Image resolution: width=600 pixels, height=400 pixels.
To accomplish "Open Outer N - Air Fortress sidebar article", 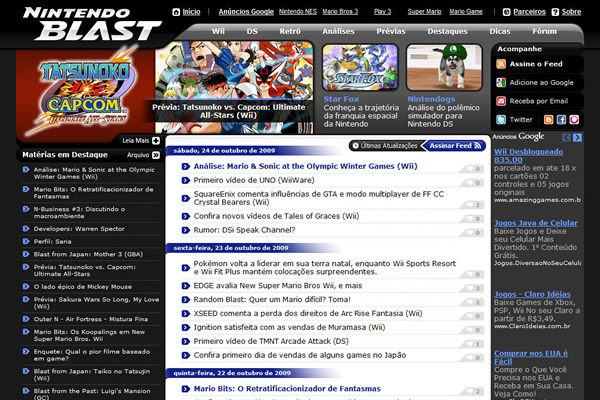I will coord(90,319).
